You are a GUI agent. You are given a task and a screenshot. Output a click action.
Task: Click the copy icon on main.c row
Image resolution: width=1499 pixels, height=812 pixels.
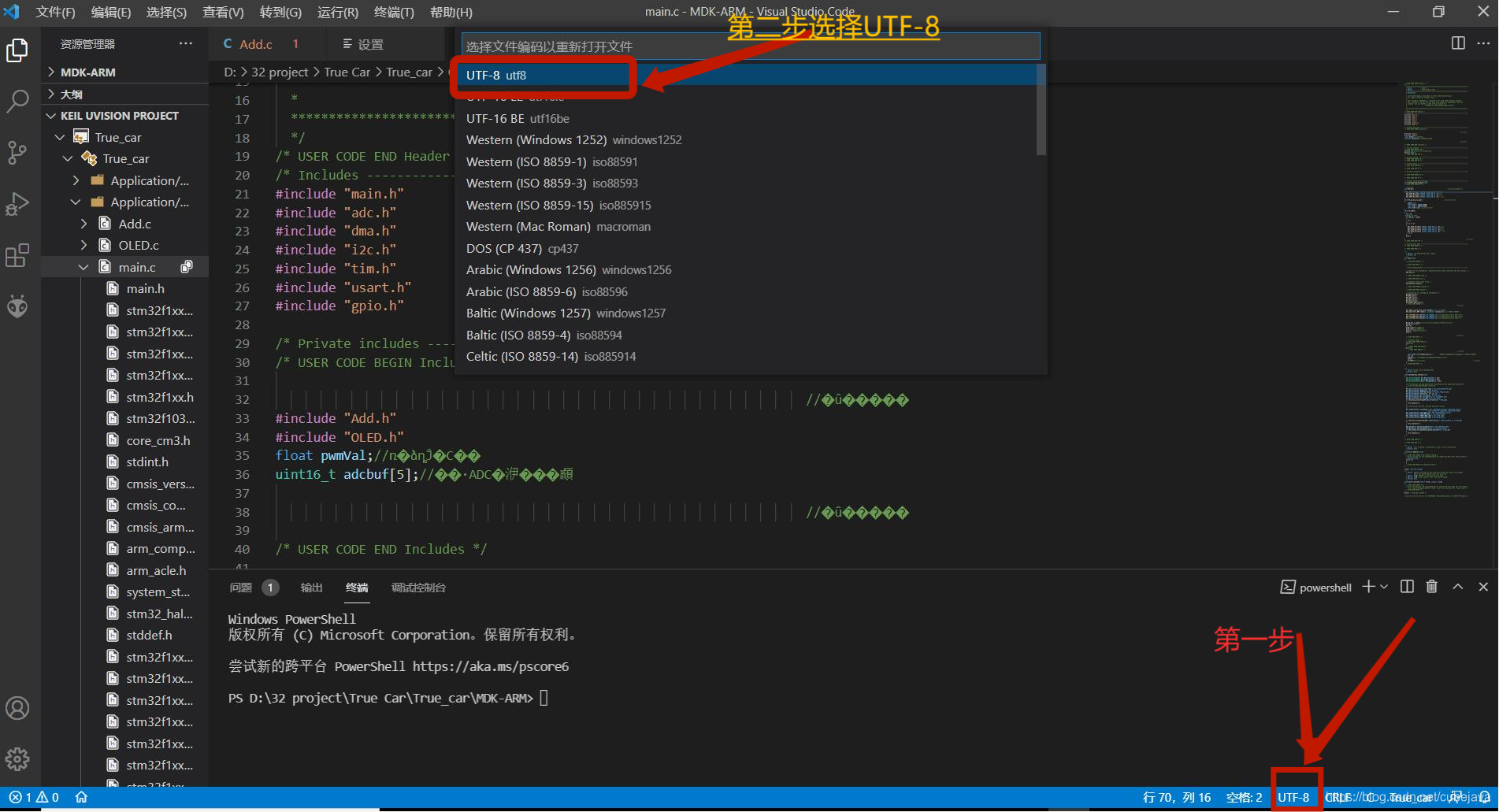187,267
